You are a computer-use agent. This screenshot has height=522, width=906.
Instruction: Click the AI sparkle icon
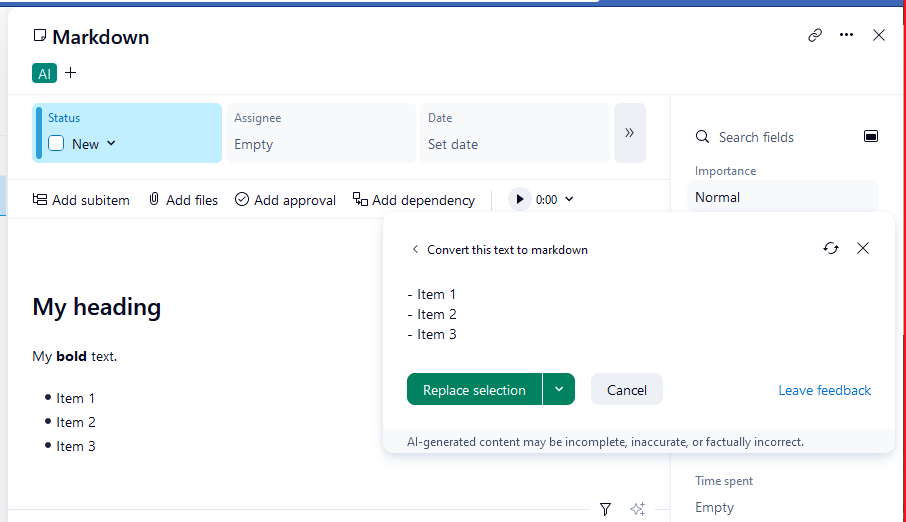click(637, 509)
